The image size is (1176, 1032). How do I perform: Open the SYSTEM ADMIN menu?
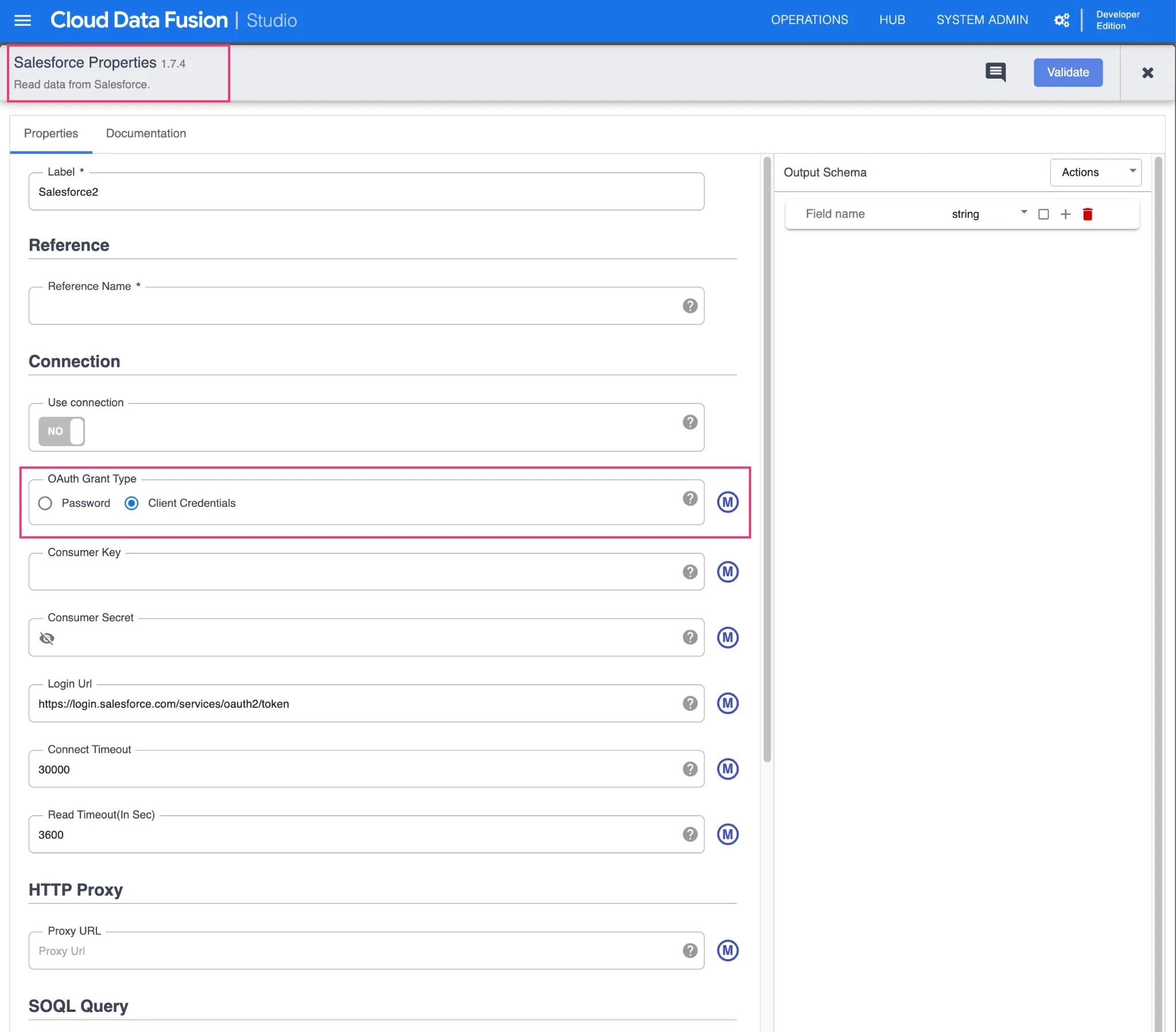point(981,20)
